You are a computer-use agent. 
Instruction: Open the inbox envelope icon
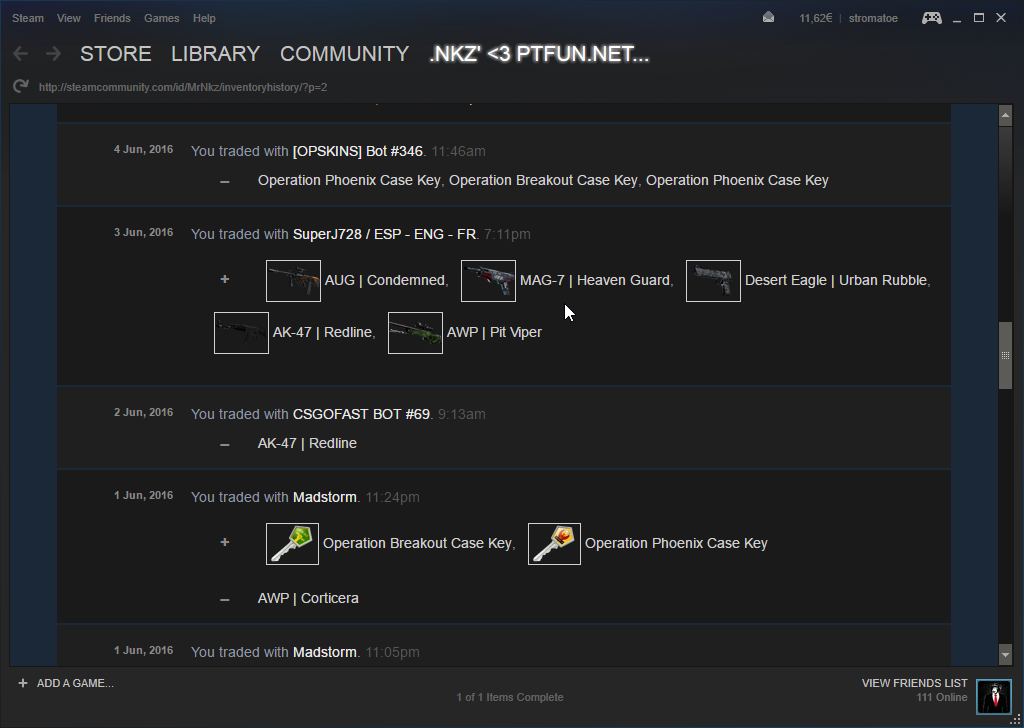click(x=768, y=18)
